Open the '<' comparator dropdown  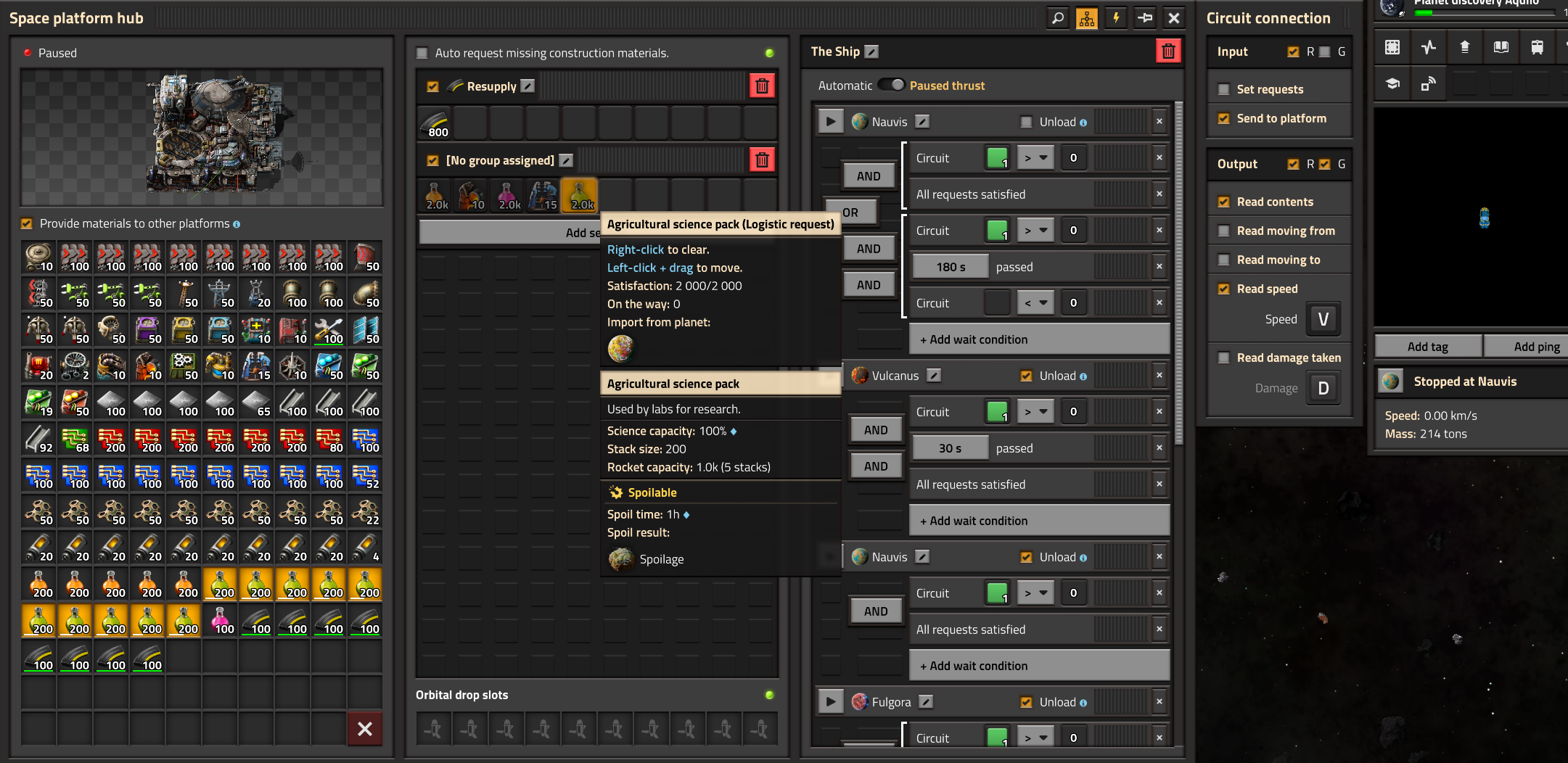[1035, 302]
